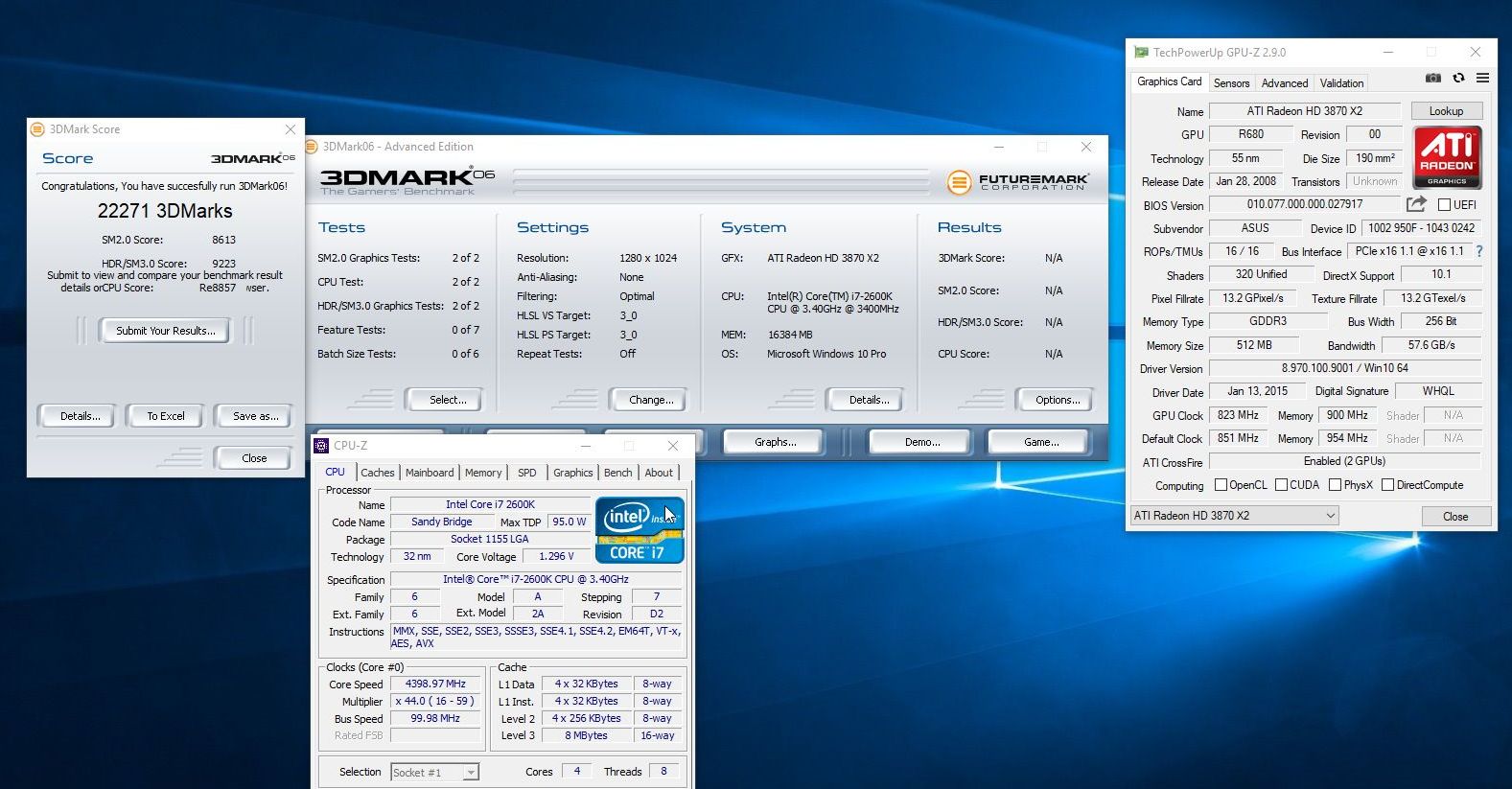The height and width of the screenshot is (789, 1512).
Task: Click the BIOS Version field
Action: pyautogui.click(x=1304, y=204)
